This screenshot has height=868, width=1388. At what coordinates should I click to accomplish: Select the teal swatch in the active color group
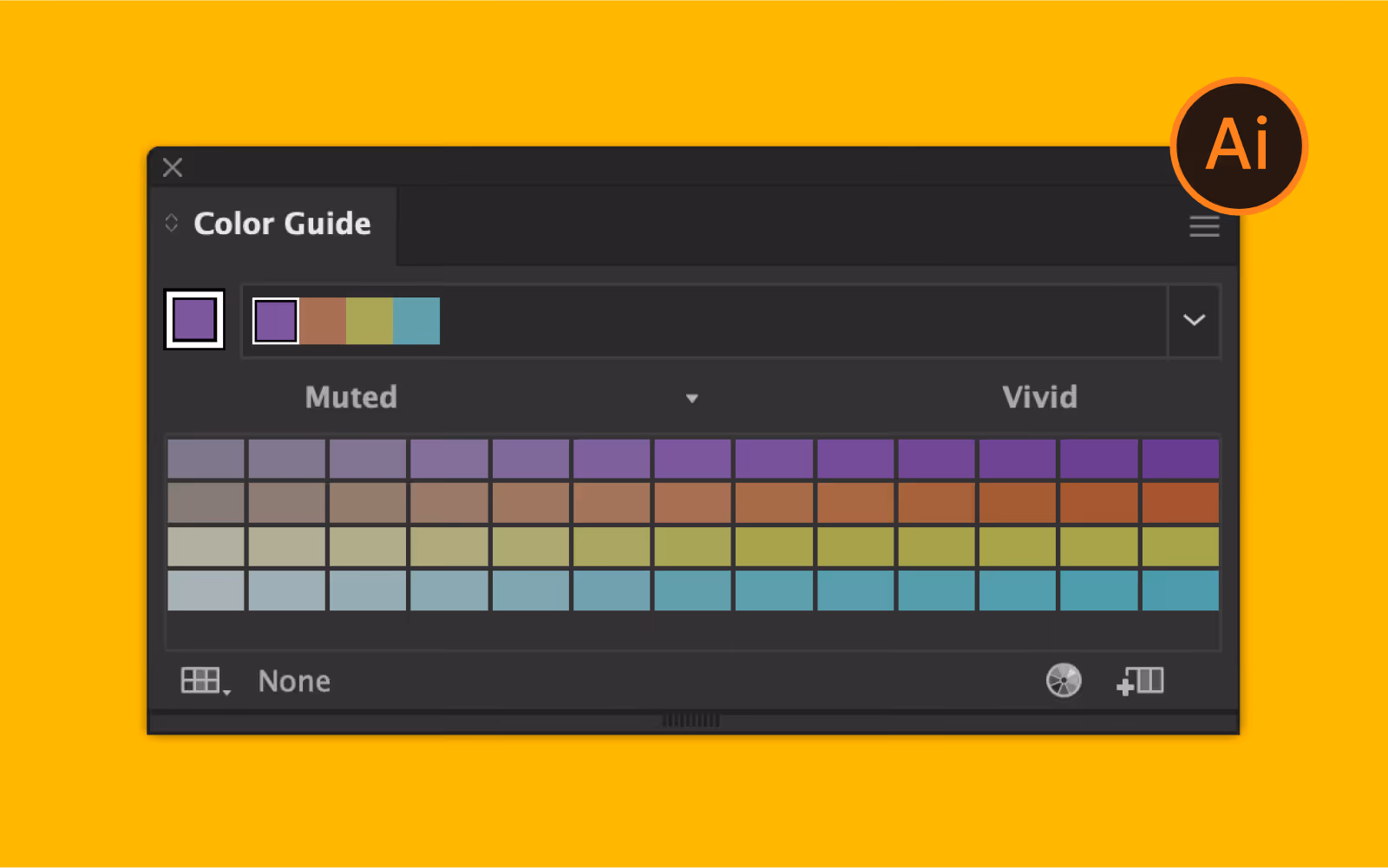click(x=417, y=320)
